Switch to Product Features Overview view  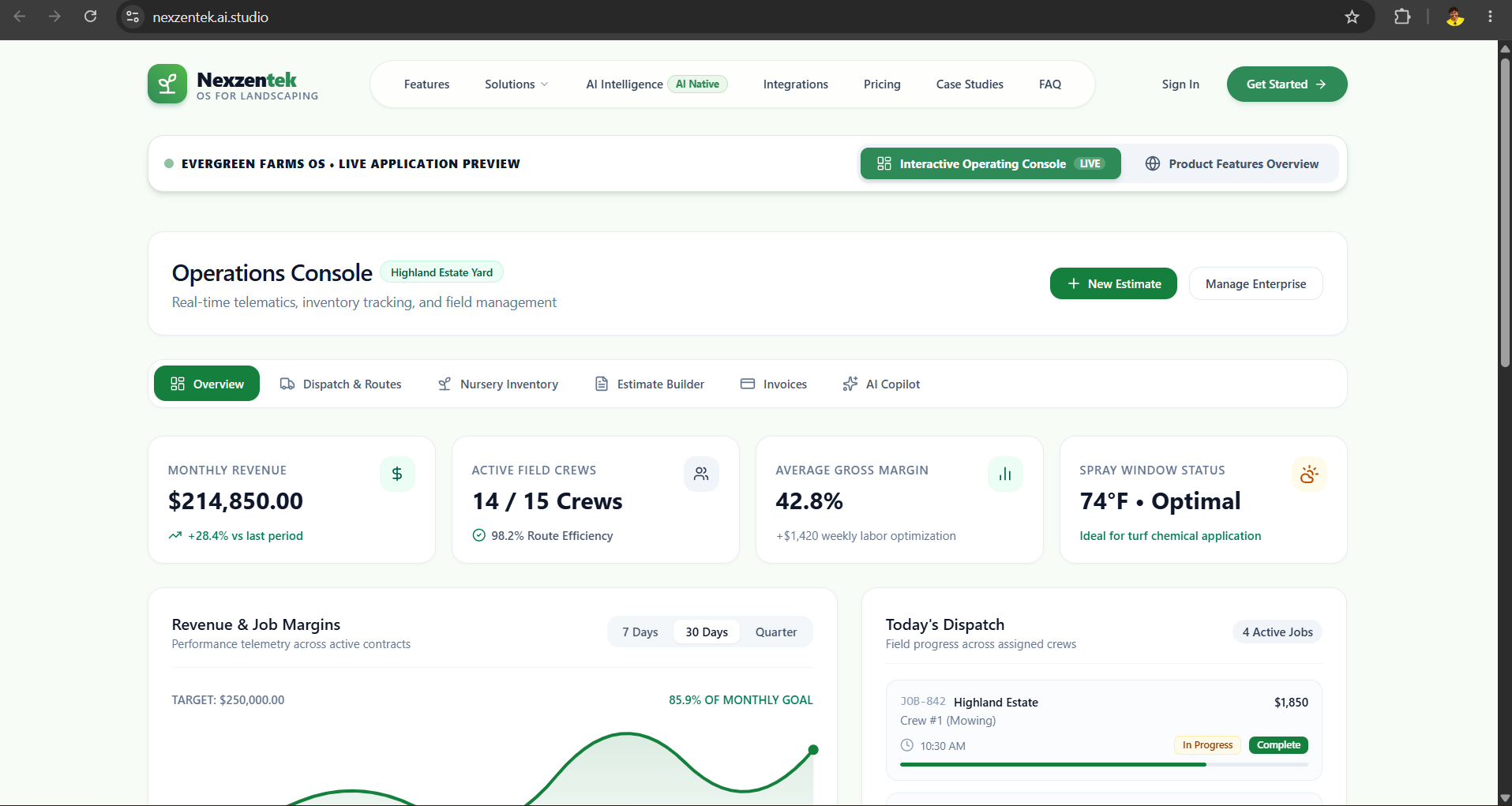click(x=1232, y=163)
